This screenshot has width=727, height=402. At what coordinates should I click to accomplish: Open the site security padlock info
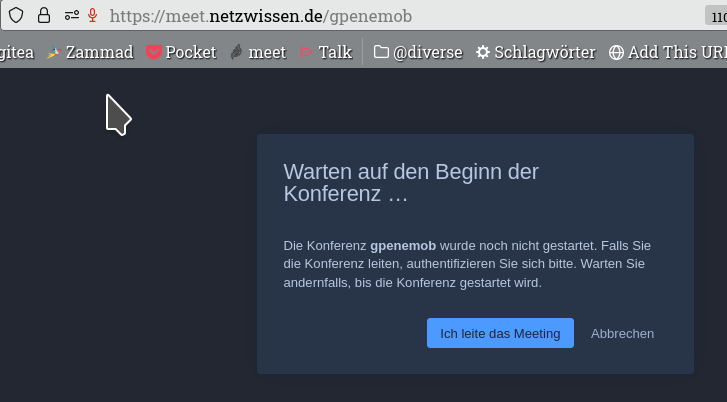click(44, 15)
